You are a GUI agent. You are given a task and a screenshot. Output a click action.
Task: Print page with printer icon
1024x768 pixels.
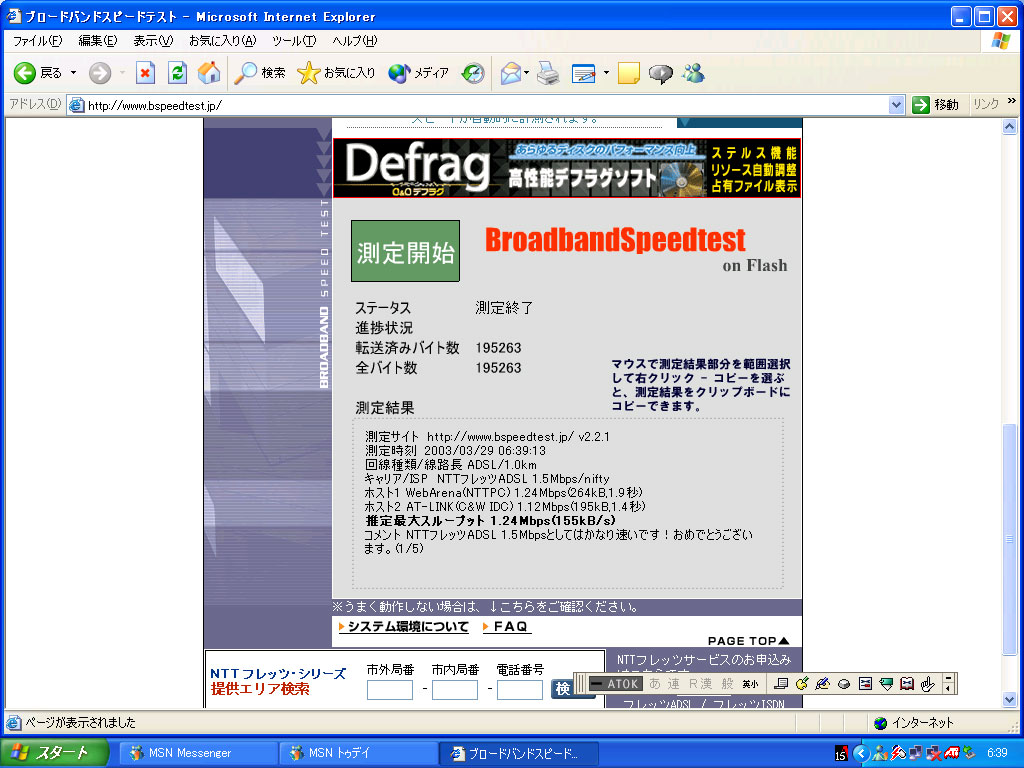click(549, 72)
